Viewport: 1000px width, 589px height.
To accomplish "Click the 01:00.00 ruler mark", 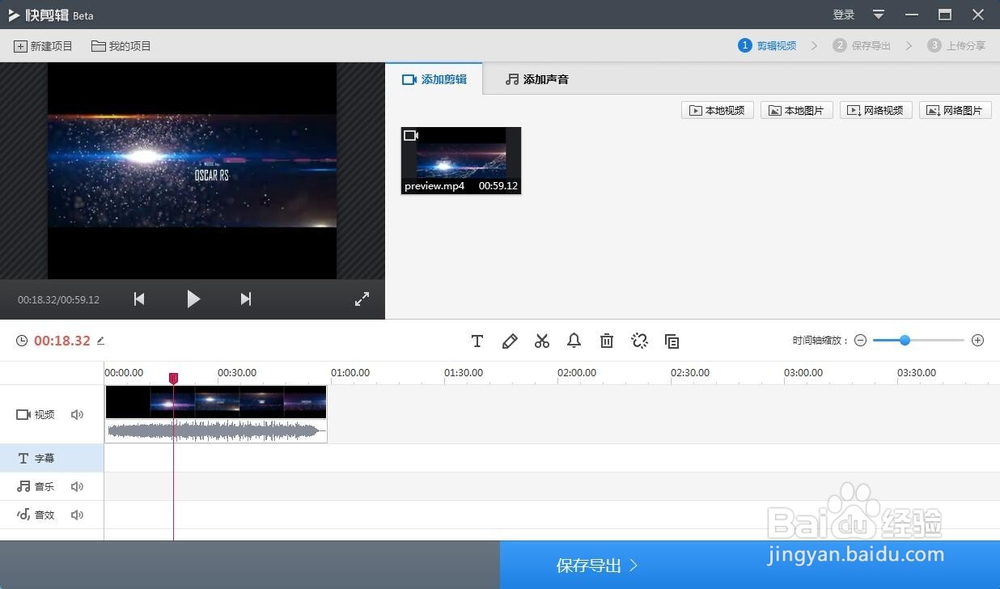I will pos(350,372).
